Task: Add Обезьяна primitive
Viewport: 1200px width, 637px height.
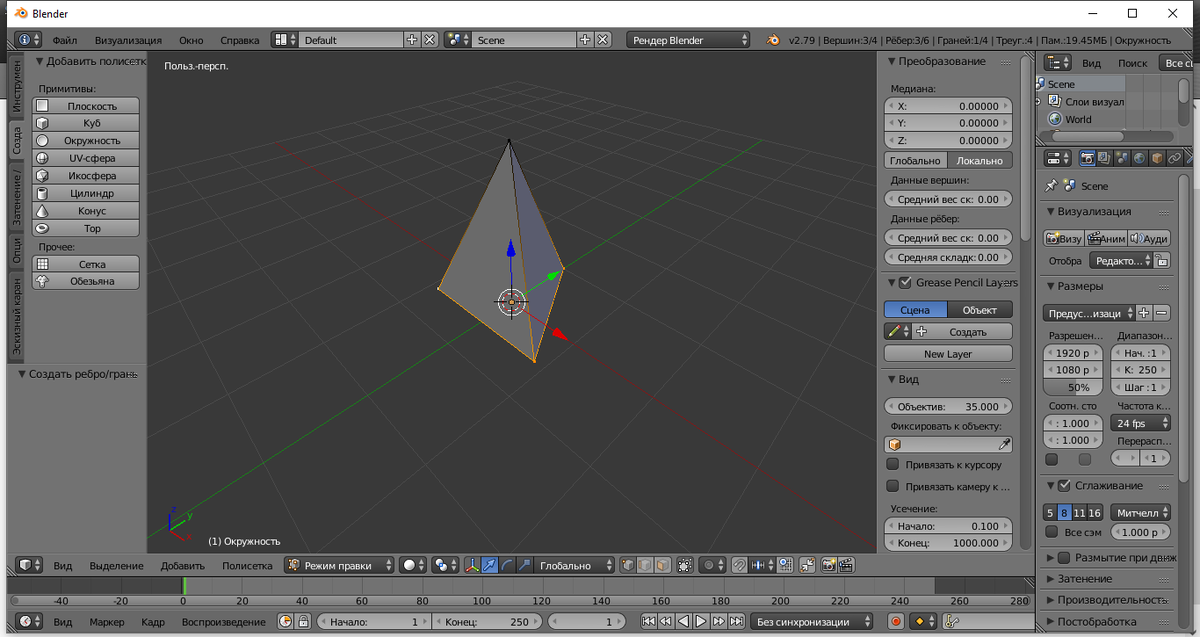Action: (x=86, y=281)
